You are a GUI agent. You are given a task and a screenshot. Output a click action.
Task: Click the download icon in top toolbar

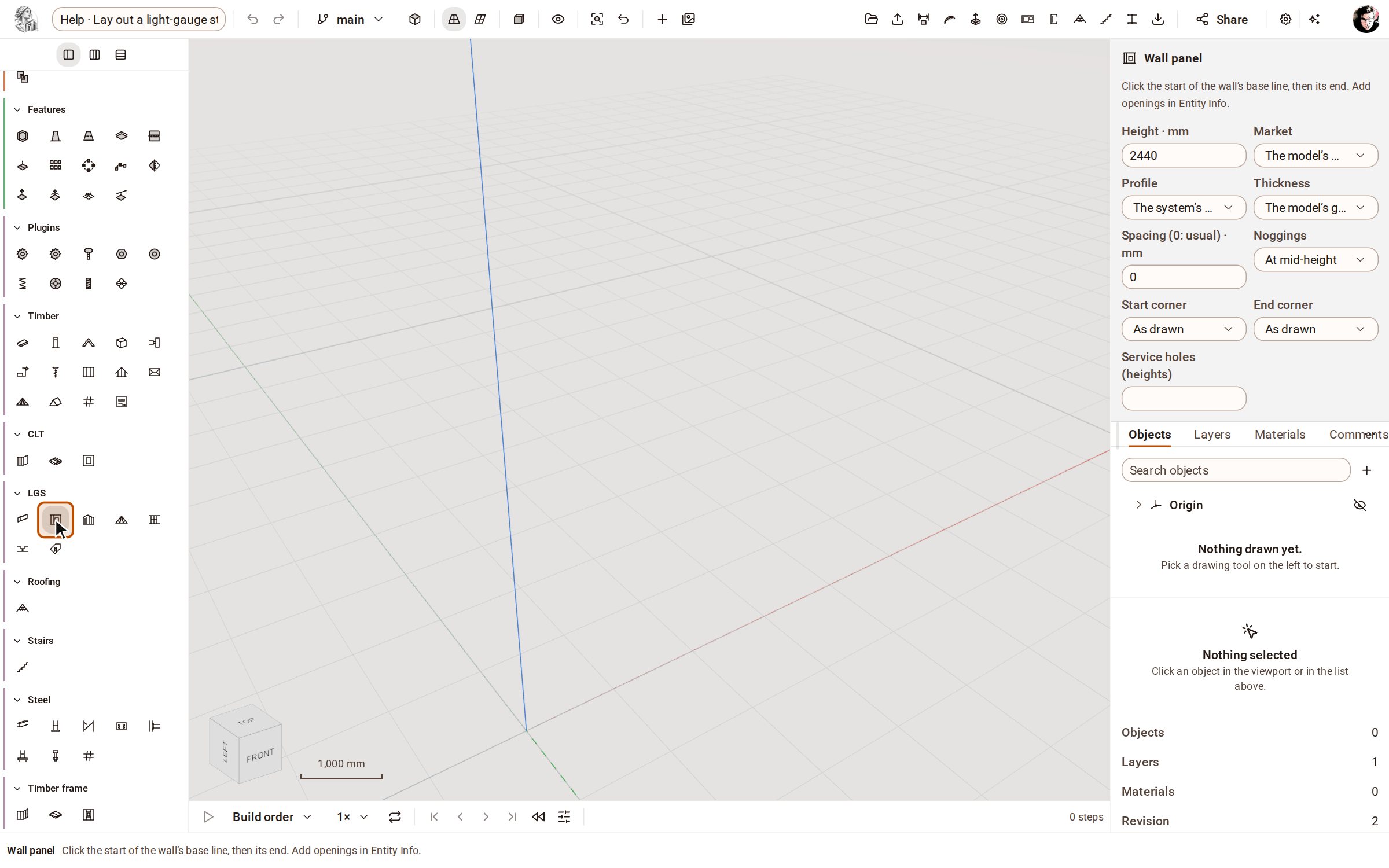[x=1158, y=19]
